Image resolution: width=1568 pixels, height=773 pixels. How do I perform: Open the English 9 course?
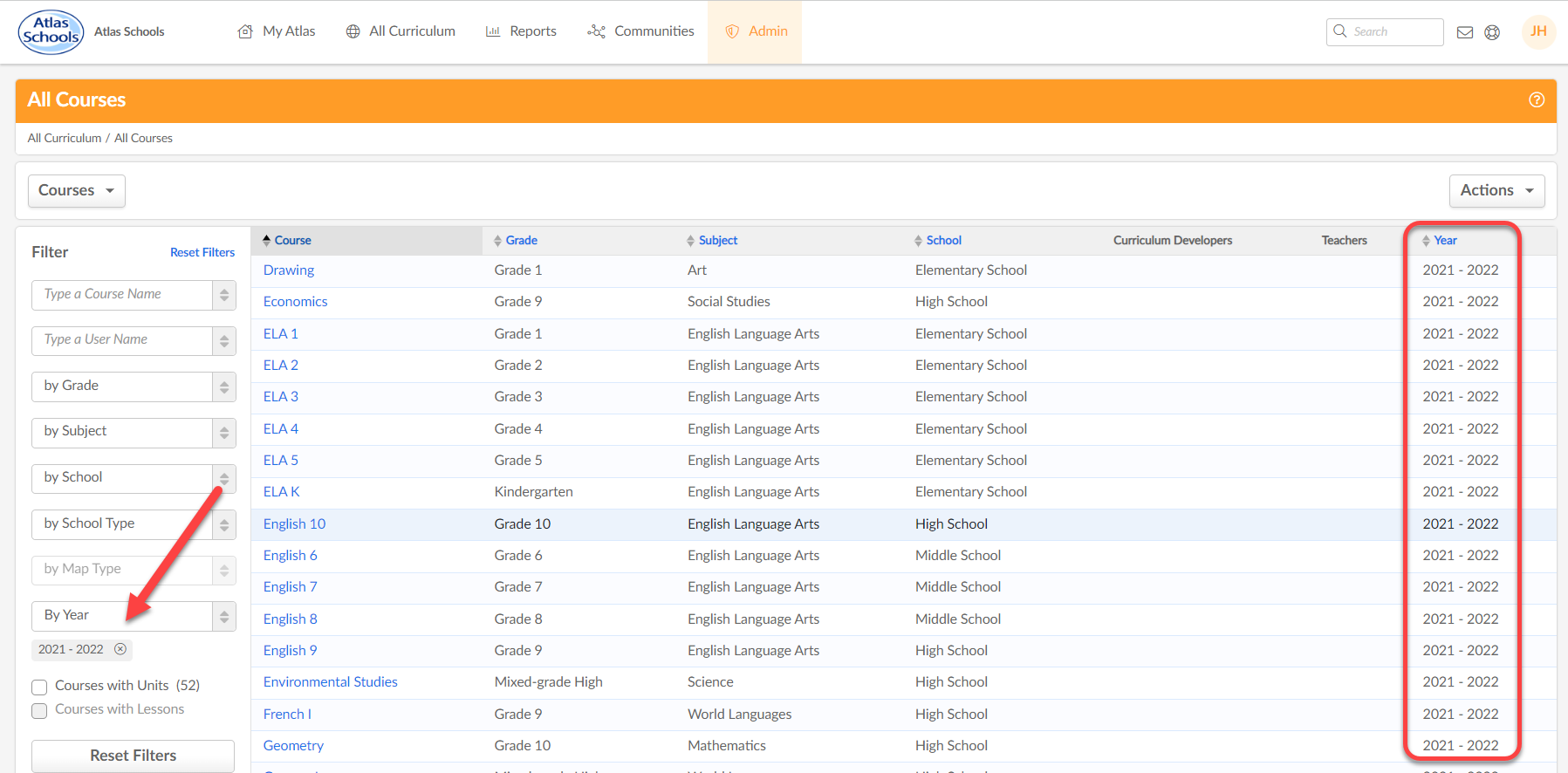point(291,651)
